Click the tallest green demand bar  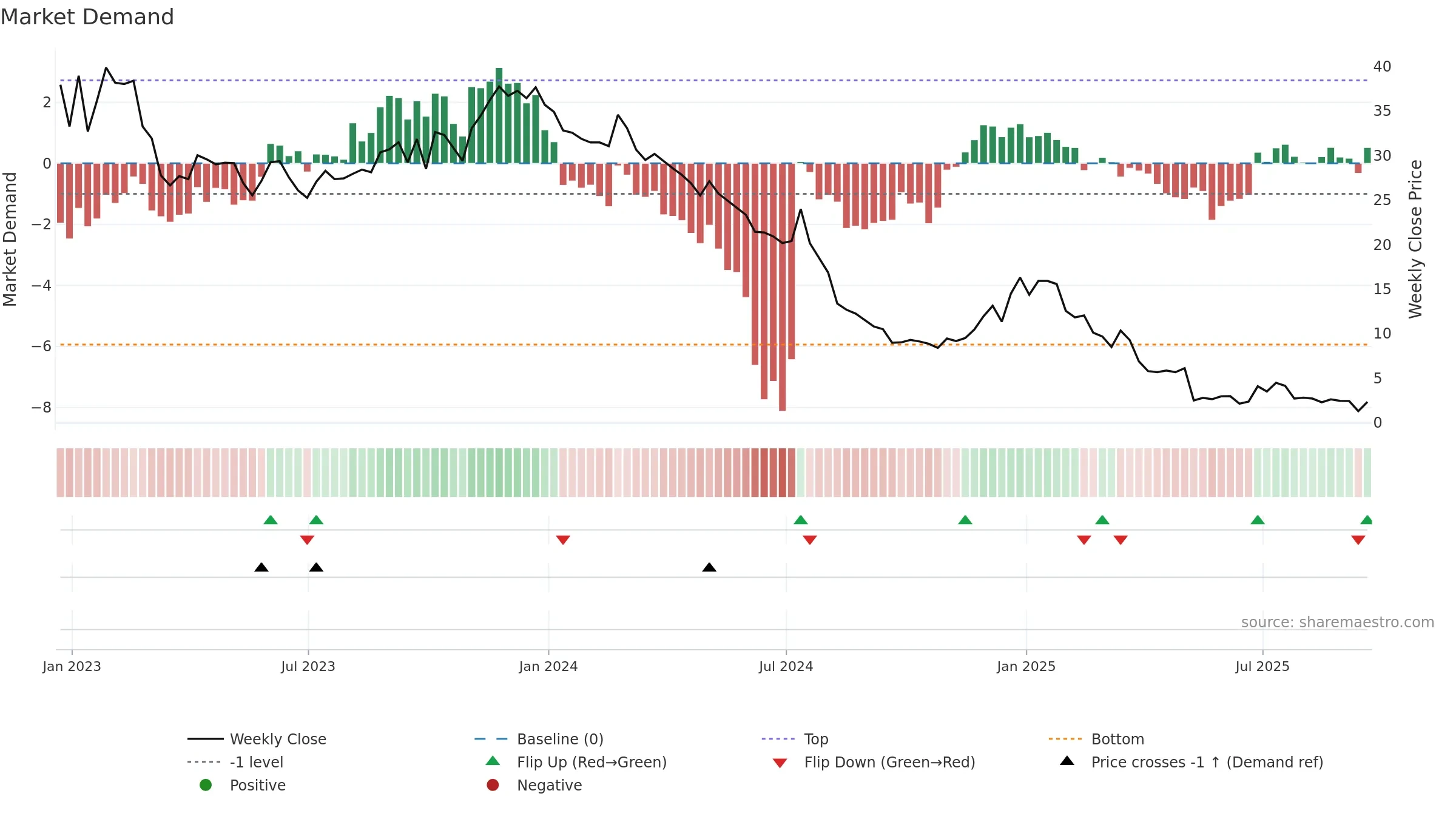click(x=499, y=115)
